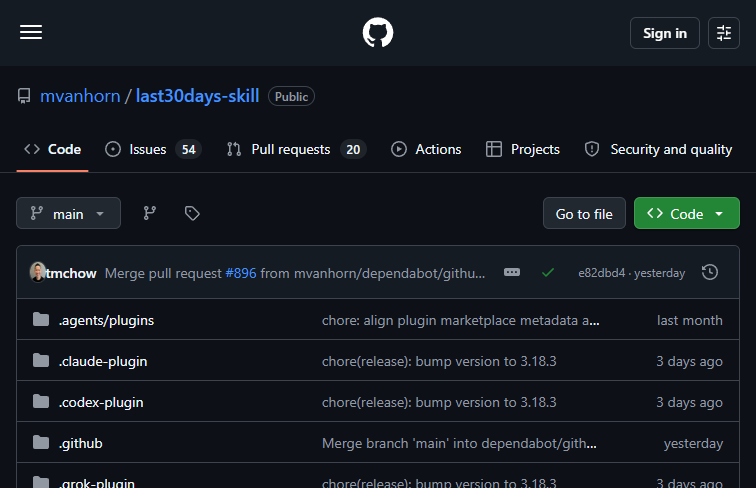Open the Actions tab

tap(426, 149)
